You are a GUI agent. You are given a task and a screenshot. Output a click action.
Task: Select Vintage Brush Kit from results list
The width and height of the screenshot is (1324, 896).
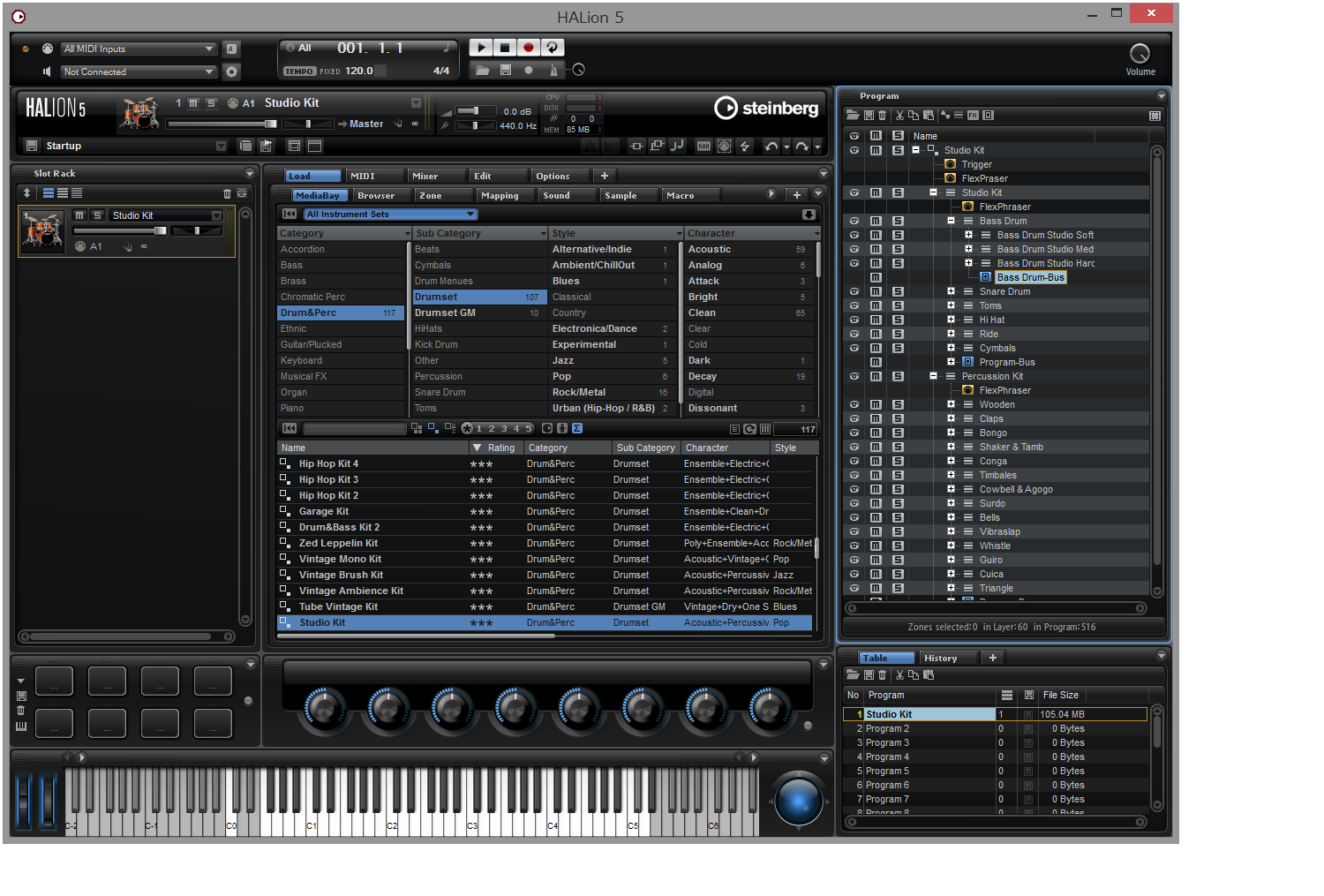pos(341,575)
